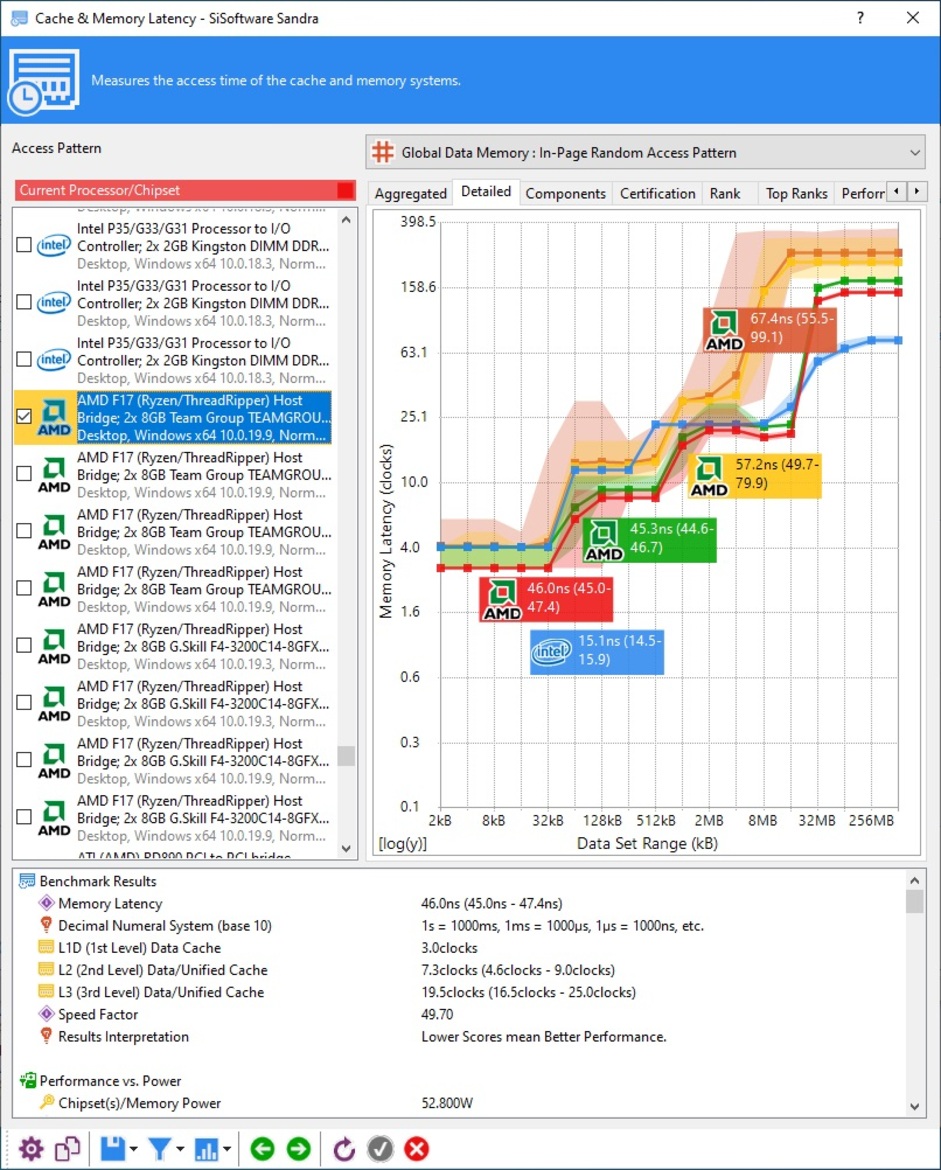Viewport: 941px width, 1170px height.
Task: Open the filter icon's dropdown arrow
Action: pyautogui.click(x=180, y=1149)
